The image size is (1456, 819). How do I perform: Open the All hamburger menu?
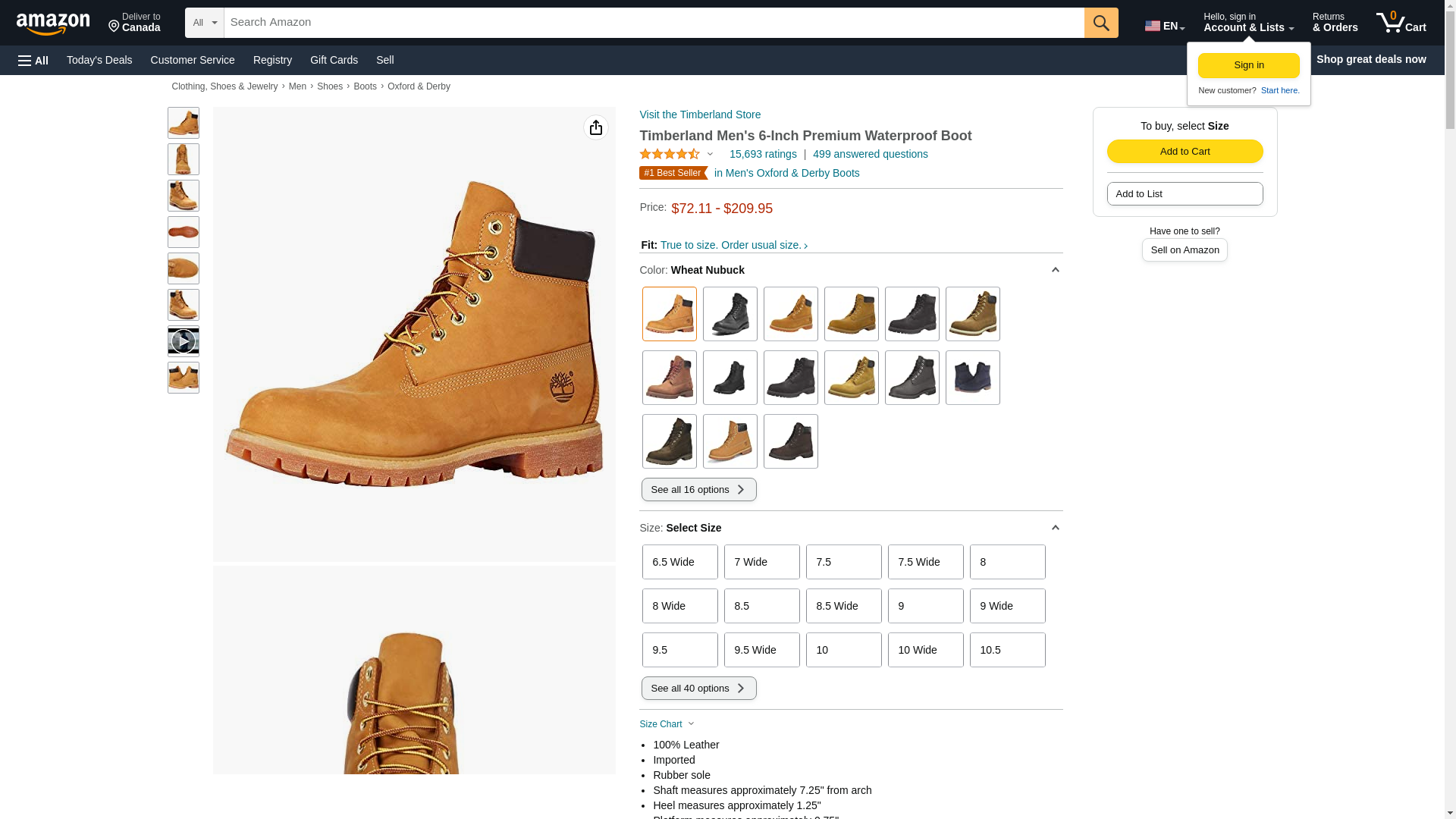33,60
